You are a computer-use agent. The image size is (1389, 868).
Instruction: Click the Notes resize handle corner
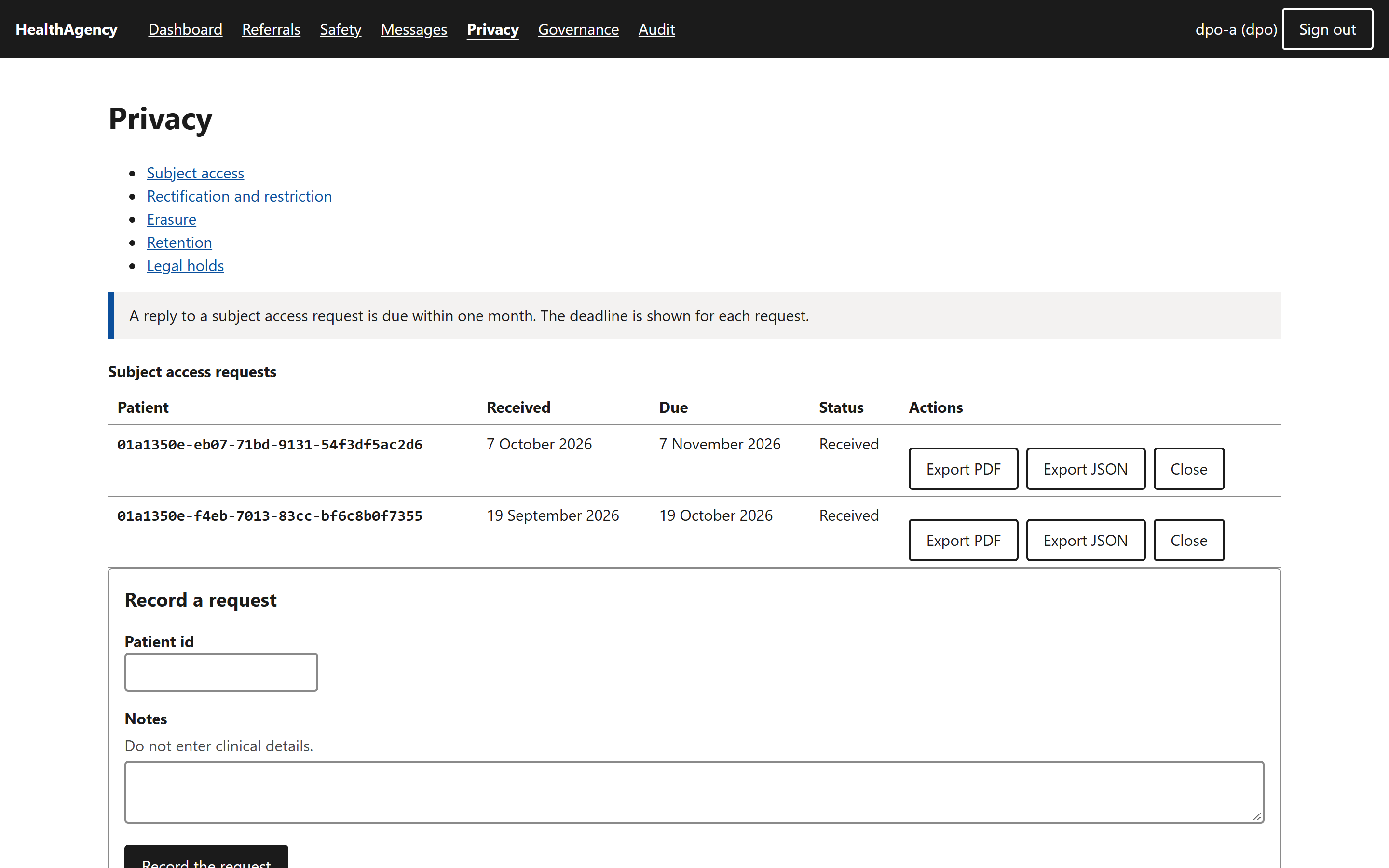point(1257,816)
